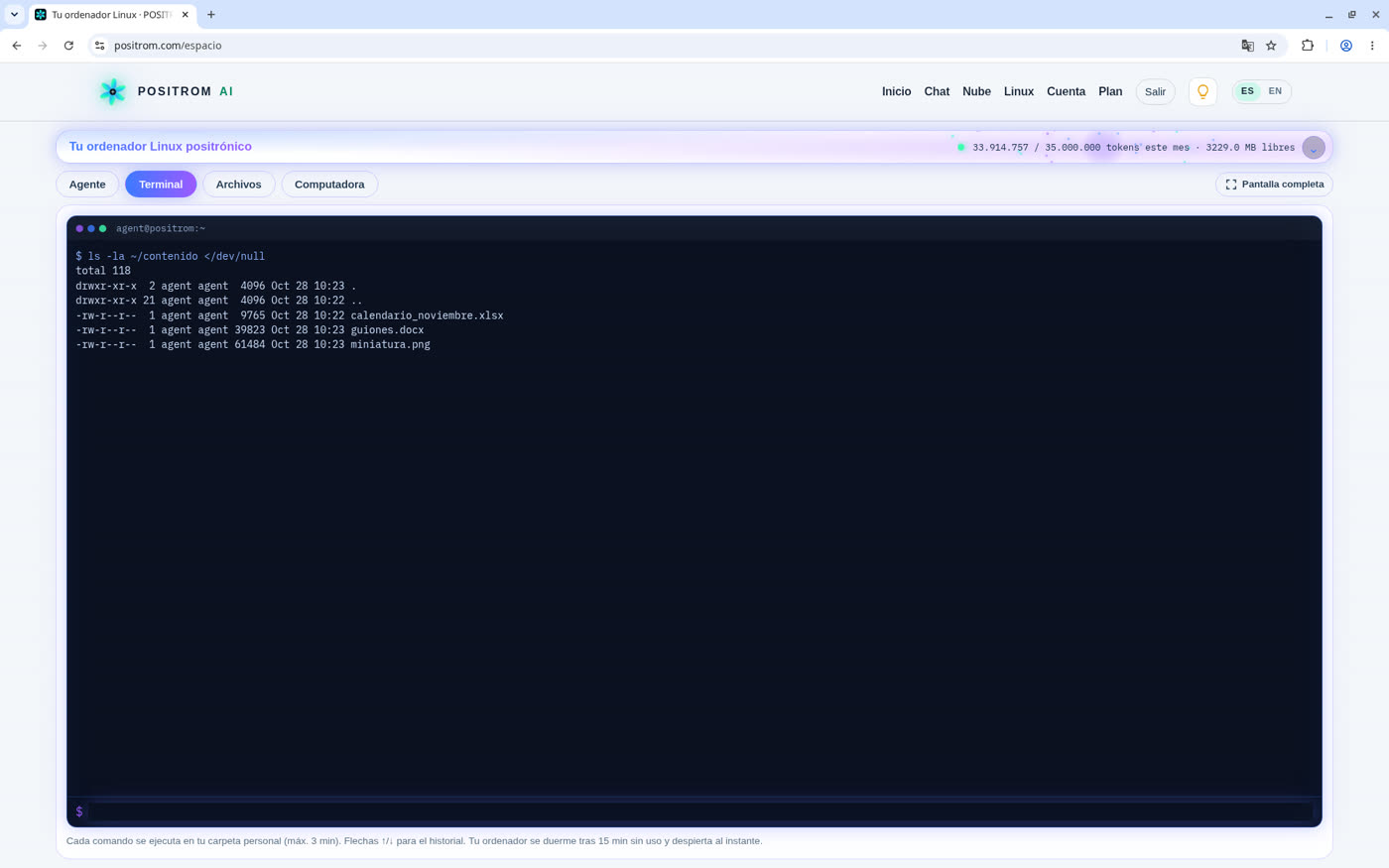Select the Terminal tab
This screenshot has height=868, width=1389.
pos(161,185)
